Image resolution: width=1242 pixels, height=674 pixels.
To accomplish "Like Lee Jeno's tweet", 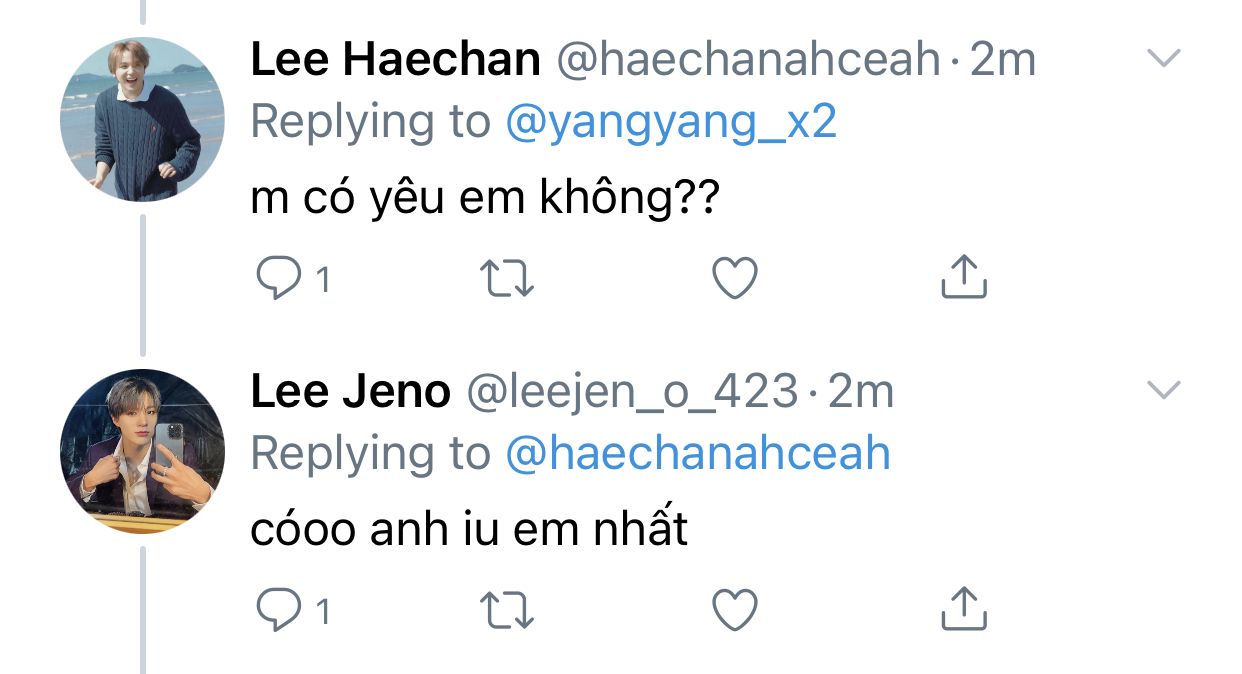I will (x=735, y=609).
